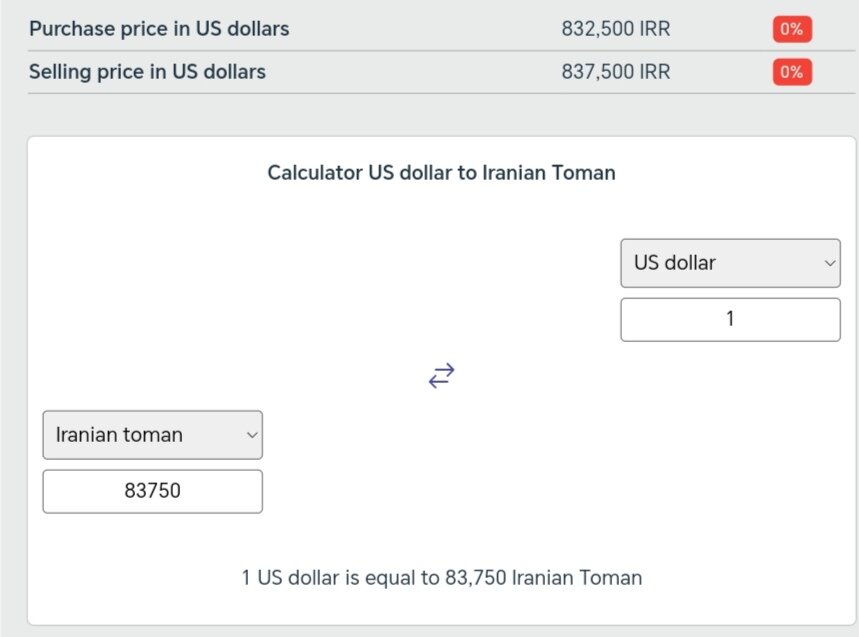
Task: Click the swap icon between the currency fields
Action: [x=441, y=375]
